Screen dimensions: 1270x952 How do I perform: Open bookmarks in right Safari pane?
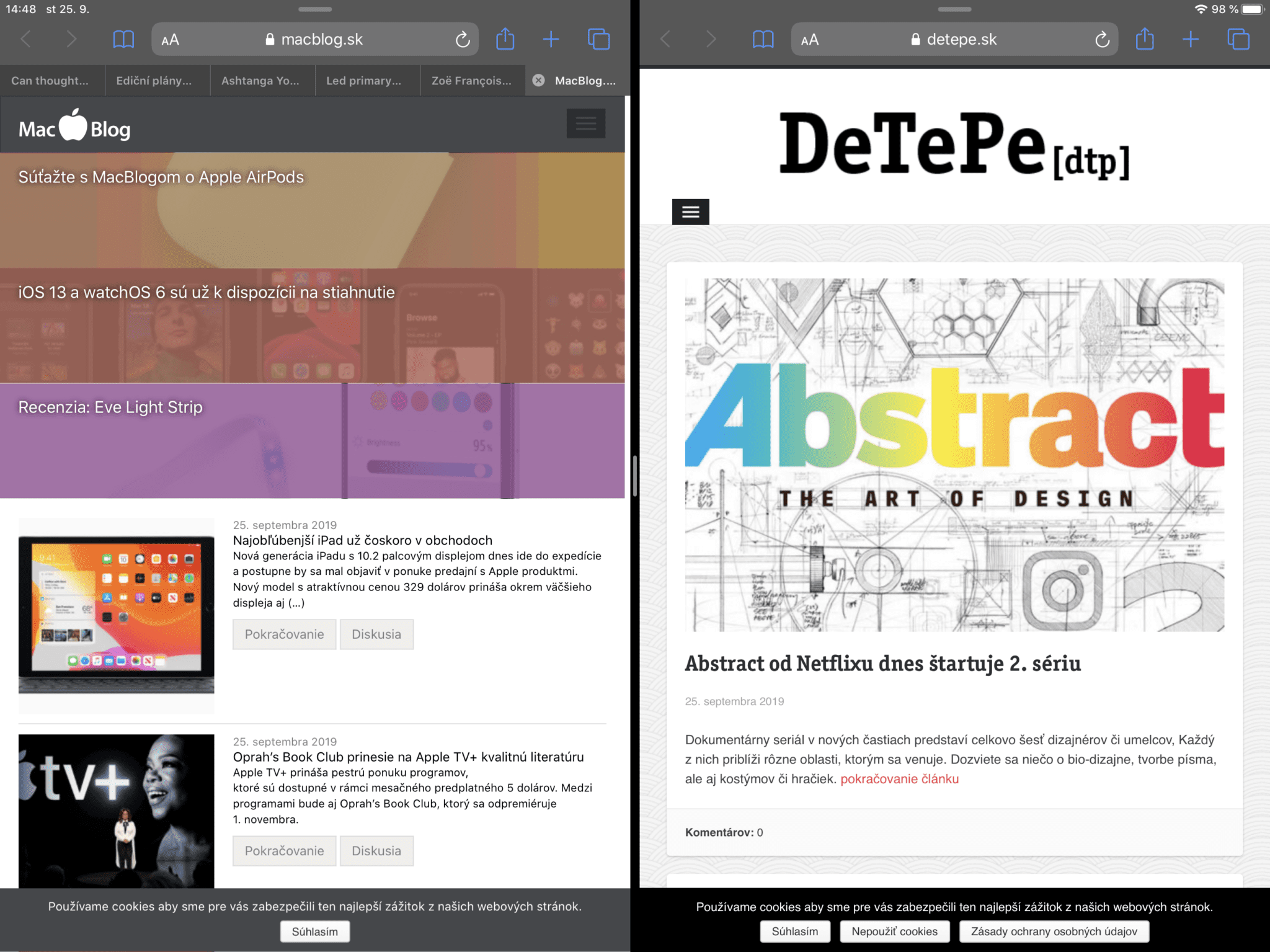(x=763, y=40)
